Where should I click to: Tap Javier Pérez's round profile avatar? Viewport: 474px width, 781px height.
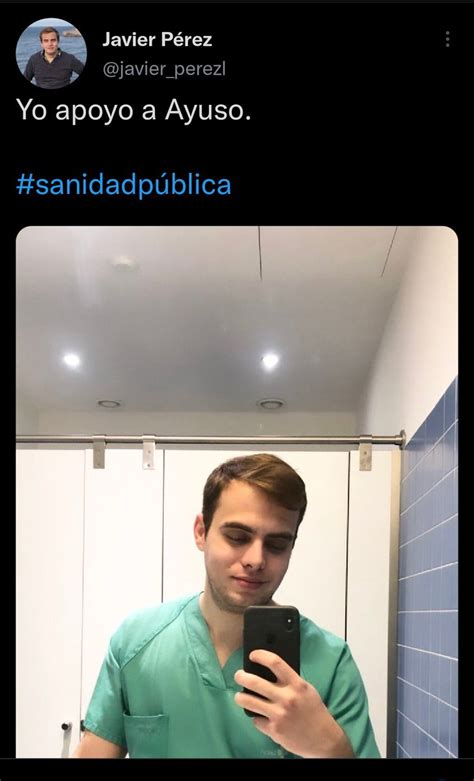point(51,53)
